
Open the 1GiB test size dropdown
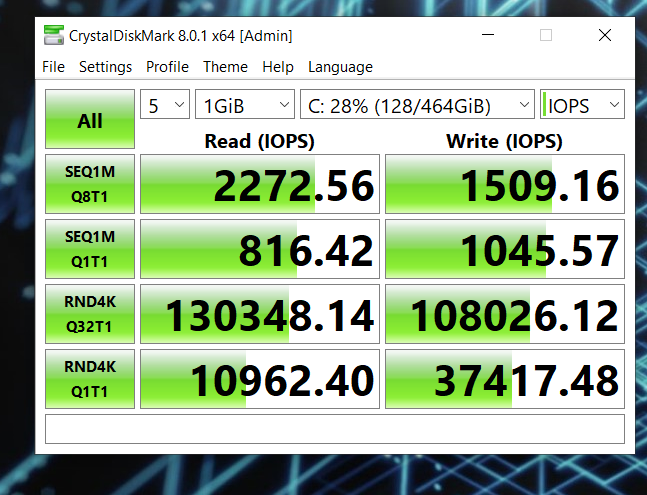(245, 104)
